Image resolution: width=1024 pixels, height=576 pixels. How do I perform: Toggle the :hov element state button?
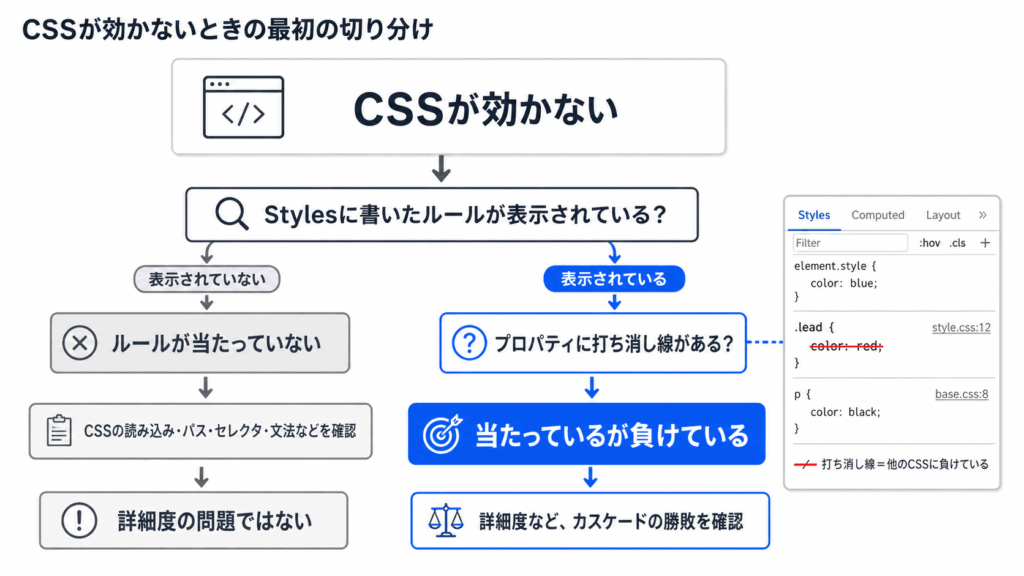929,243
